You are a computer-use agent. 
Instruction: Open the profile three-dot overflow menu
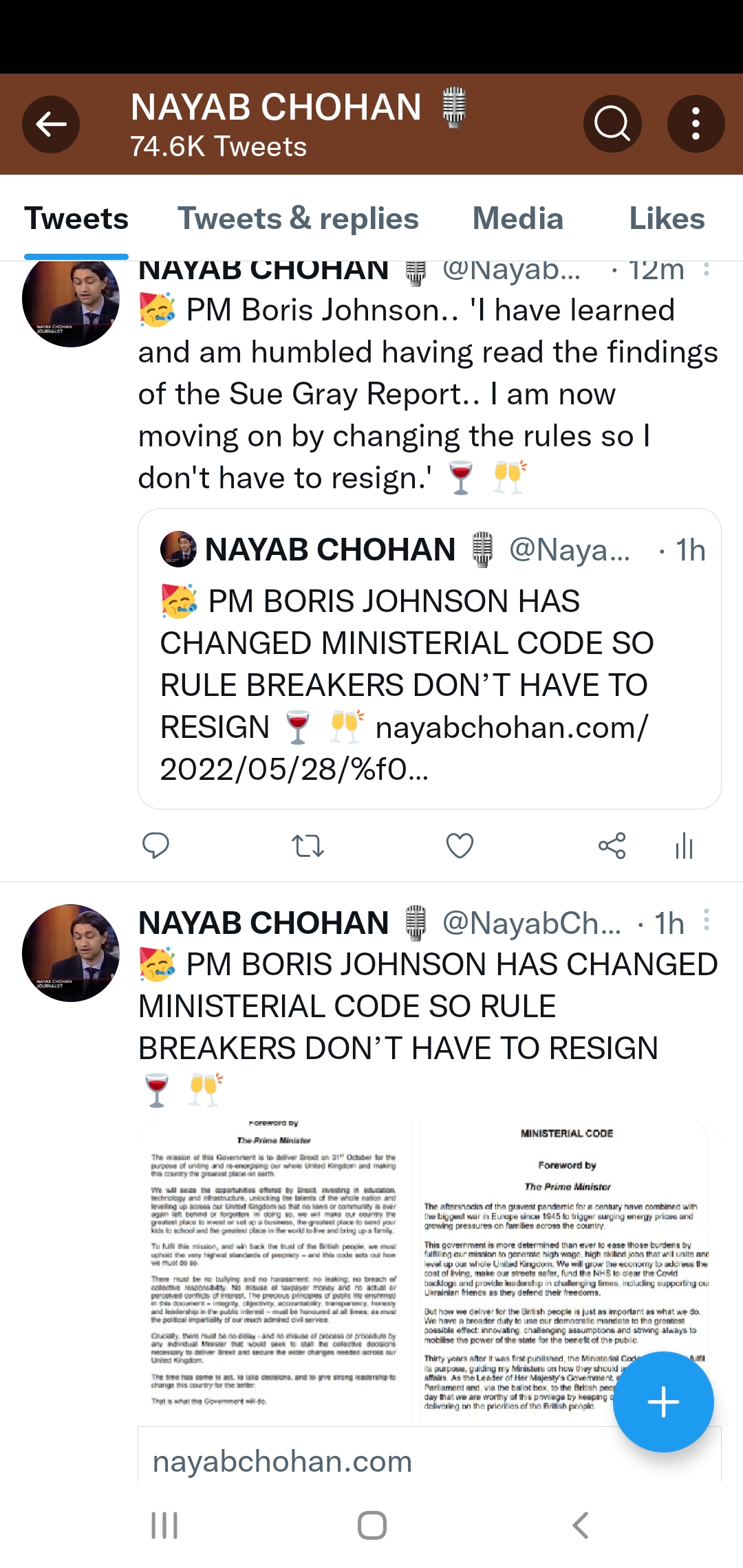[x=696, y=124]
